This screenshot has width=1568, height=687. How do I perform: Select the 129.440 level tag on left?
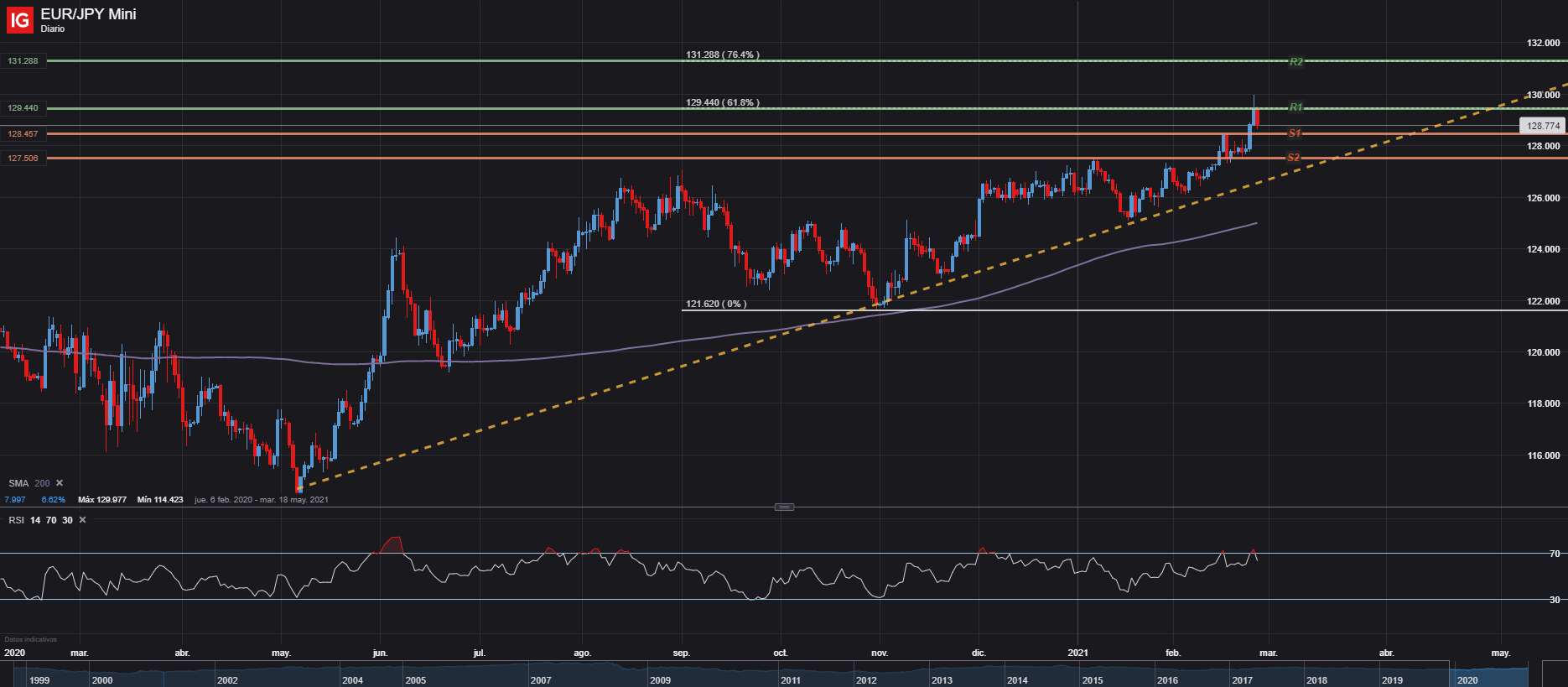click(x=23, y=108)
